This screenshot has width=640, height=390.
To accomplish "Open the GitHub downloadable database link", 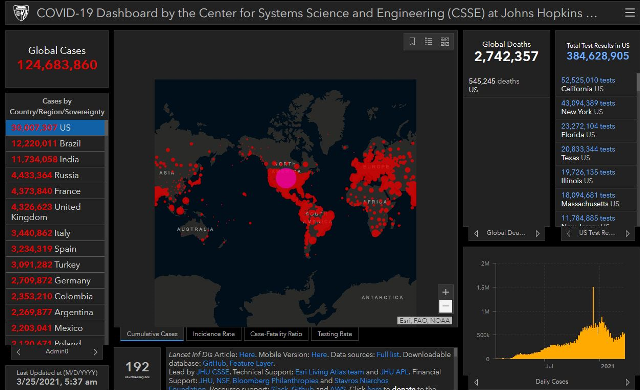I will click(214, 363).
